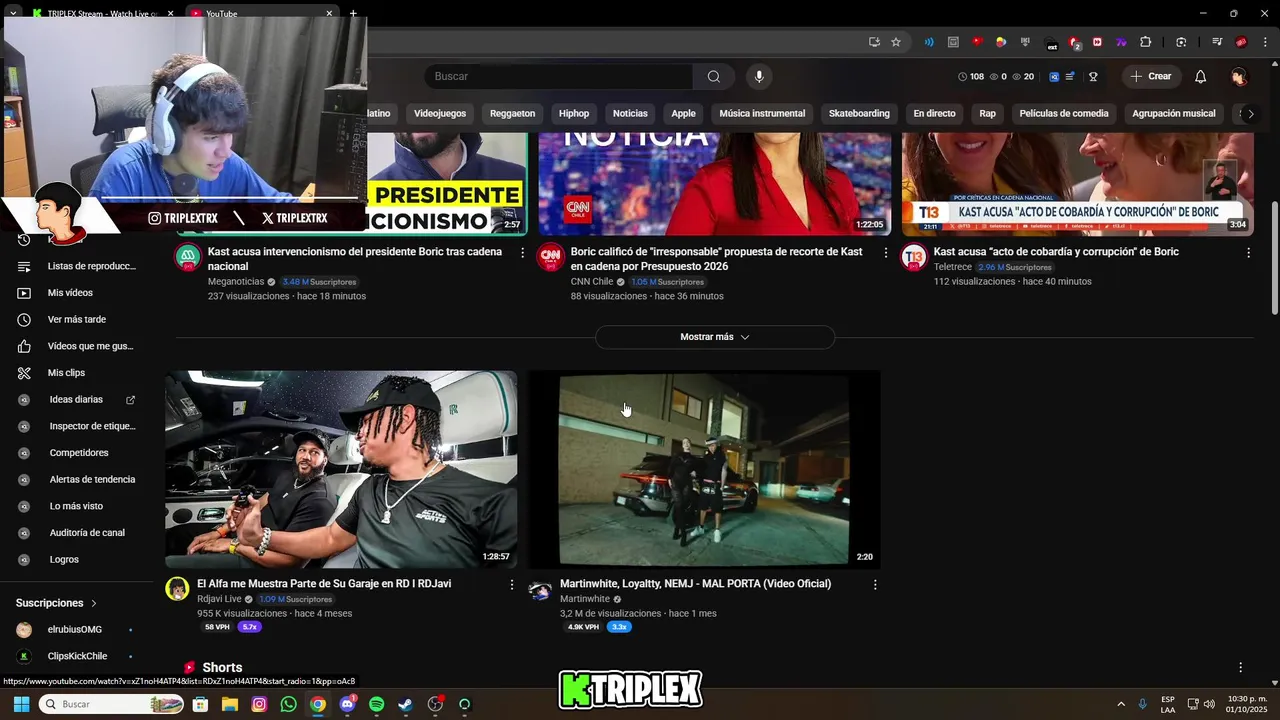1280x720 pixels.
Task: Open options menu for El Alfa video
Action: coord(512,585)
